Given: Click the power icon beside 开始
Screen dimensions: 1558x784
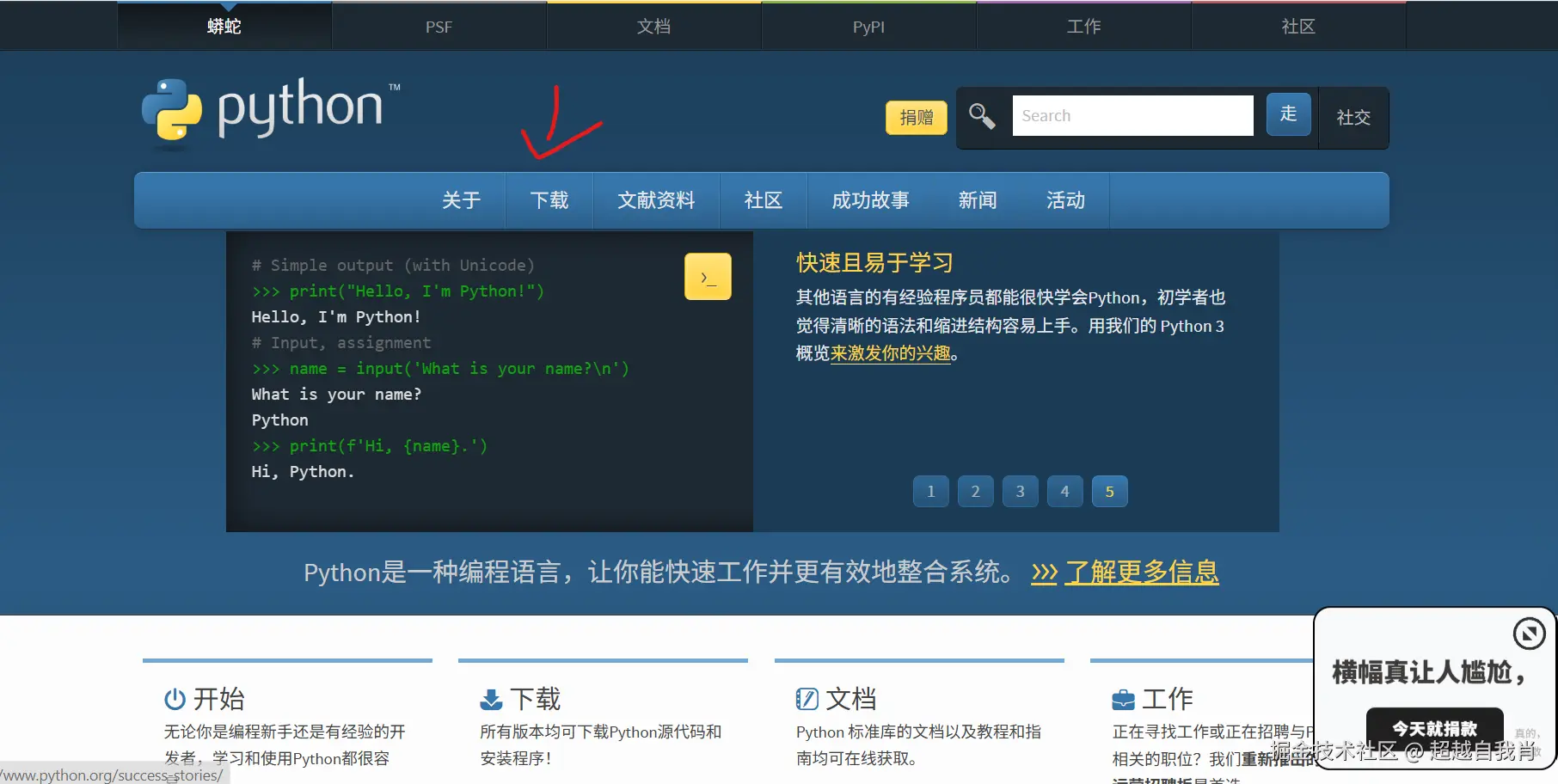Looking at the screenshot, I should (x=175, y=699).
